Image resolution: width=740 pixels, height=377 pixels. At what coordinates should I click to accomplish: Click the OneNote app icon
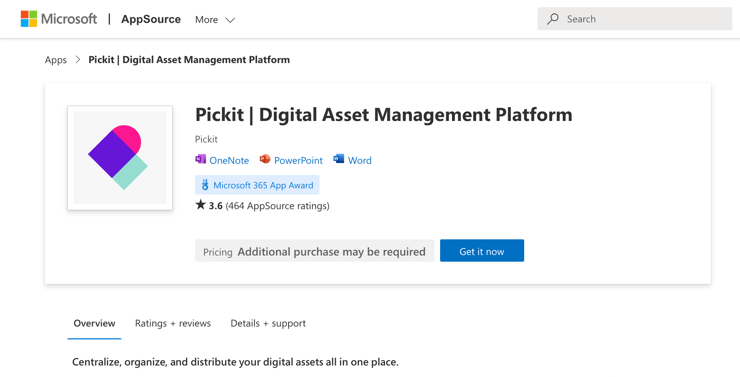coord(201,159)
